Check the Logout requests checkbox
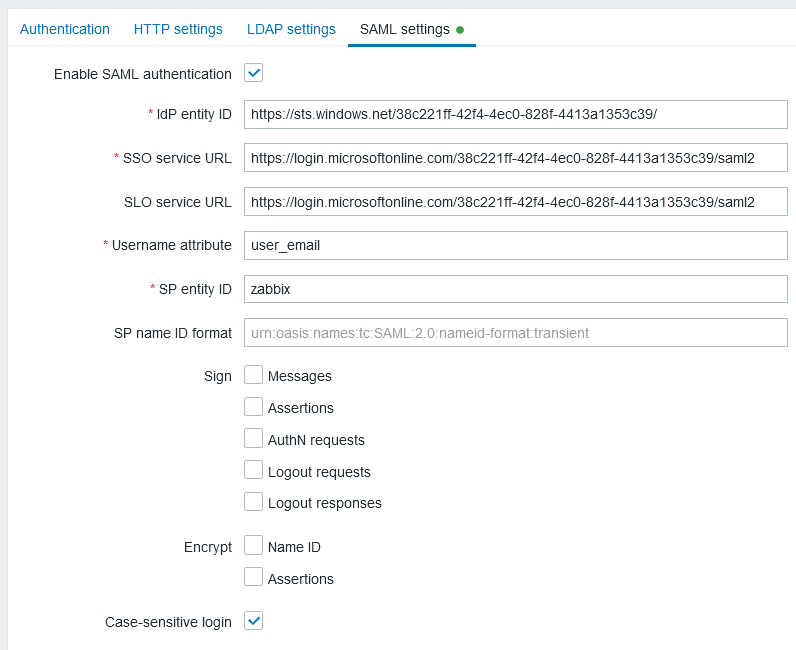Screen dimensions: 796x650 [x=254, y=471]
